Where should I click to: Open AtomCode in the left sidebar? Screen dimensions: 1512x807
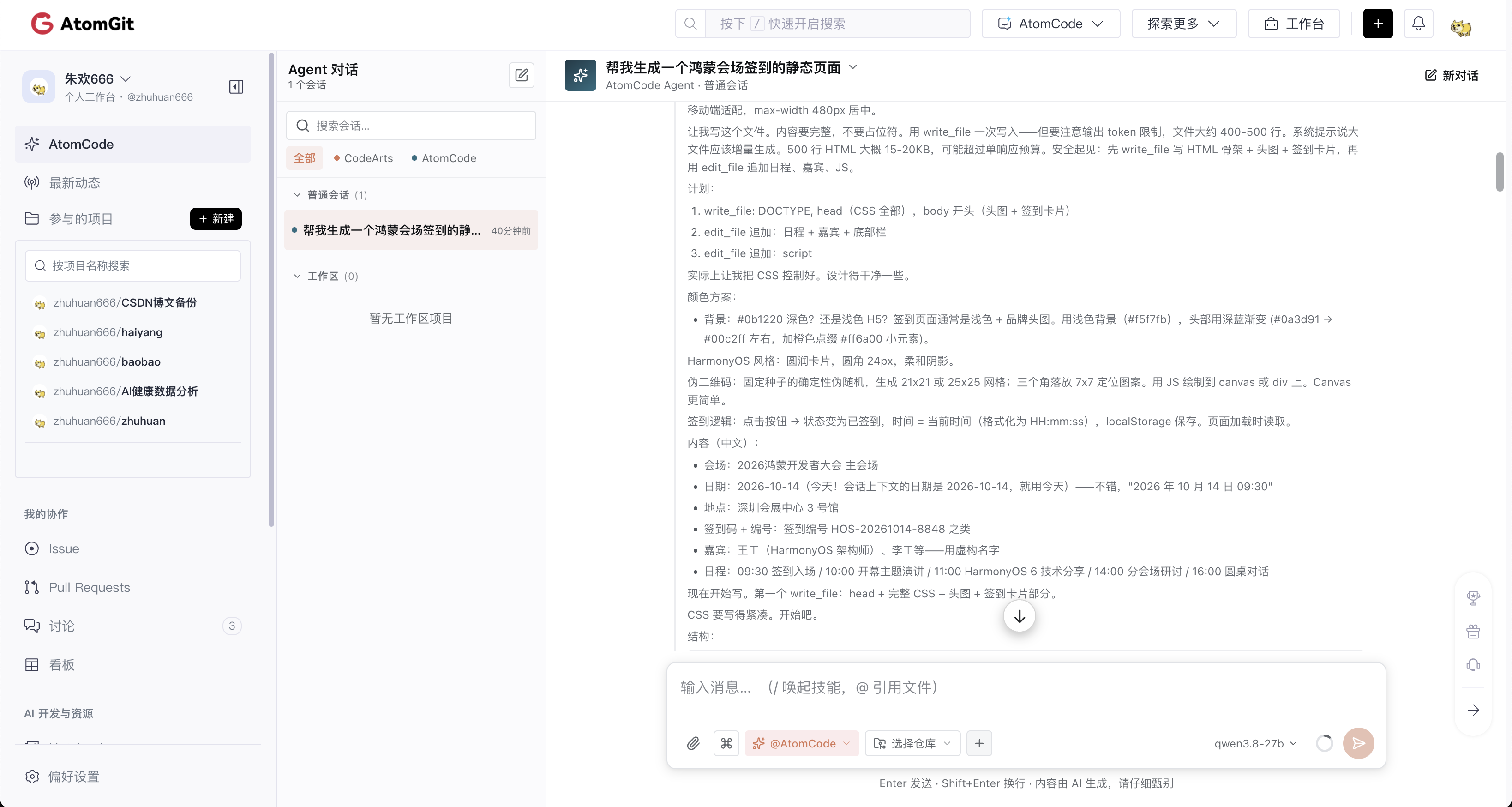132,144
